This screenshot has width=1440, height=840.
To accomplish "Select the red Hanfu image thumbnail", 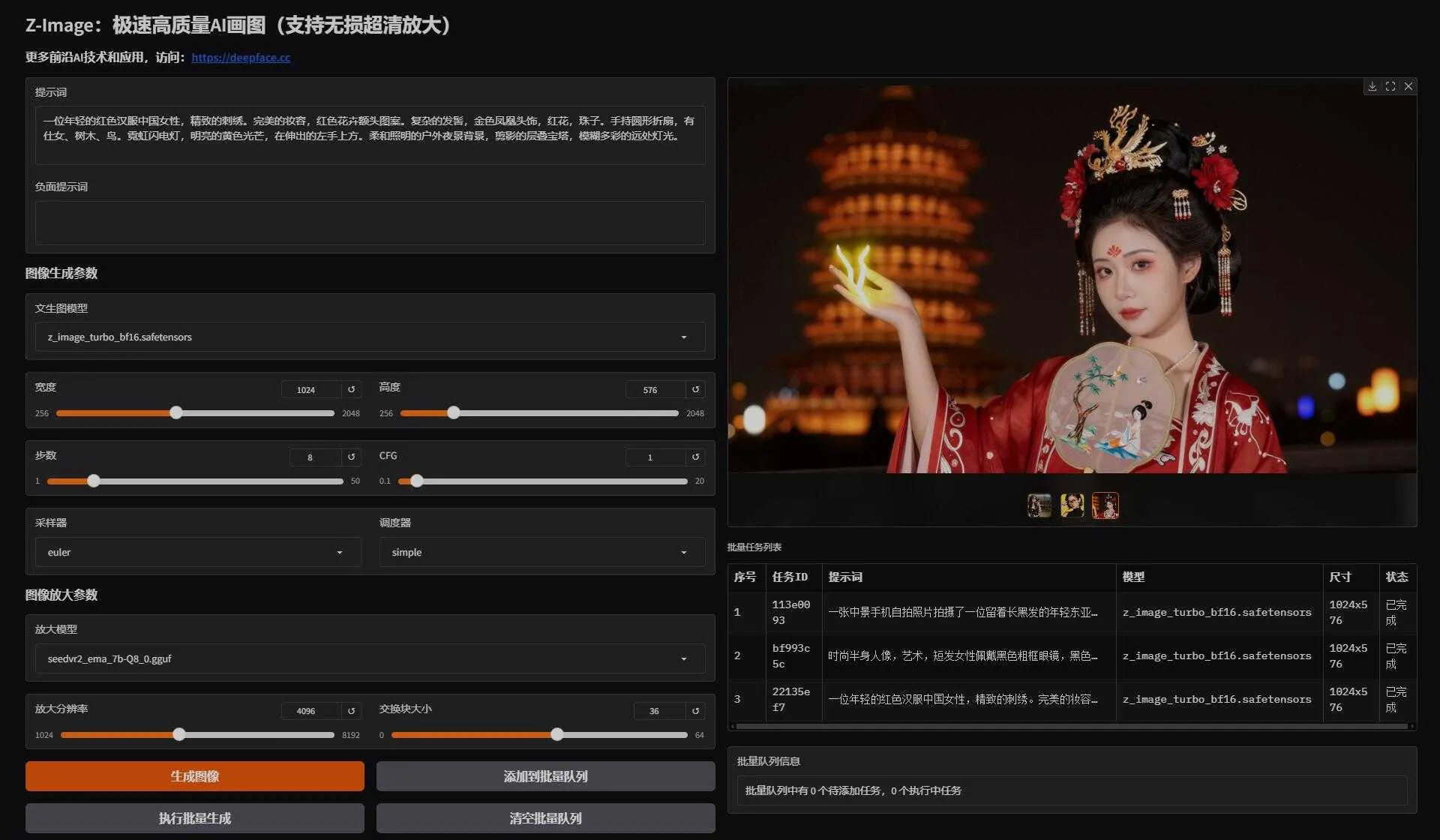I will [x=1105, y=505].
